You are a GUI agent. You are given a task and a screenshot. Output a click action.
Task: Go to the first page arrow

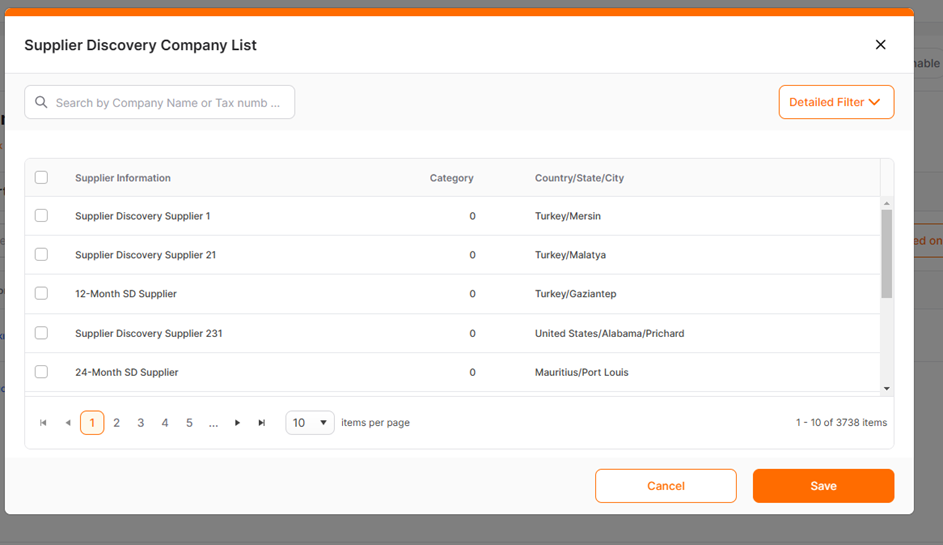click(x=43, y=423)
